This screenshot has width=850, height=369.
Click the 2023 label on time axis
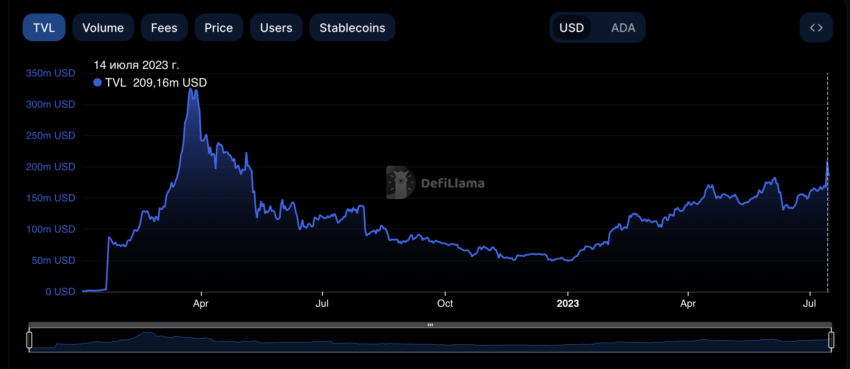567,303
